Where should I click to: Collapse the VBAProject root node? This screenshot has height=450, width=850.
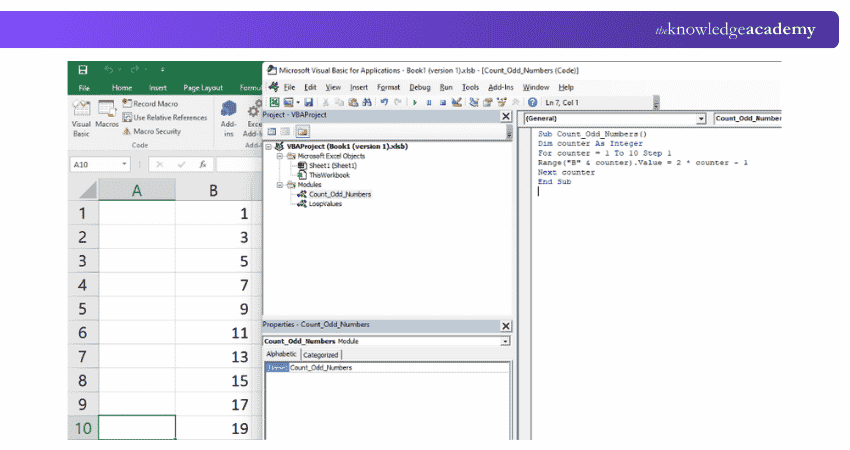pos(268,146)
